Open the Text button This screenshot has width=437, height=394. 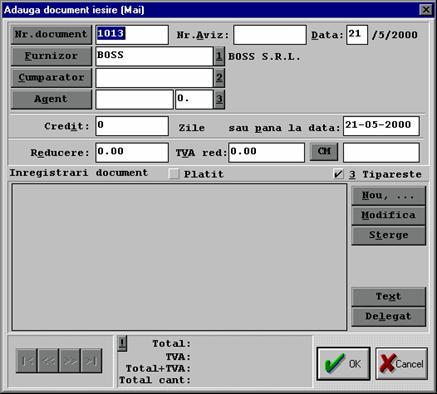(389, 297)
